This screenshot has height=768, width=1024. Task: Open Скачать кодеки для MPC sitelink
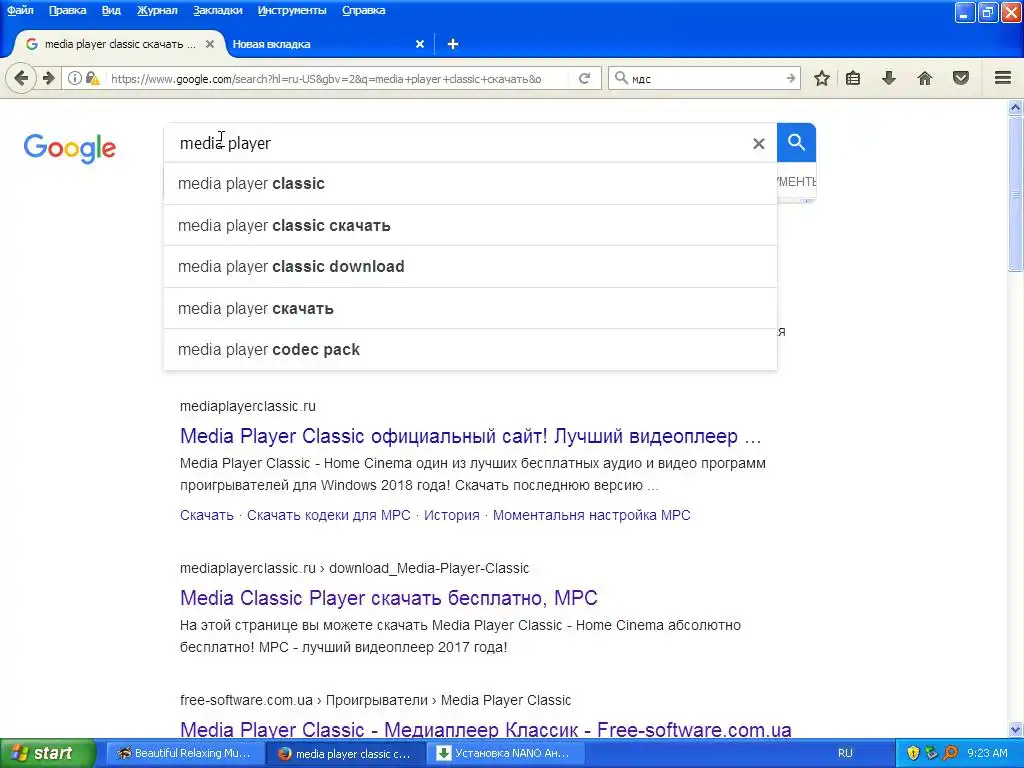[x=328, y=515]
